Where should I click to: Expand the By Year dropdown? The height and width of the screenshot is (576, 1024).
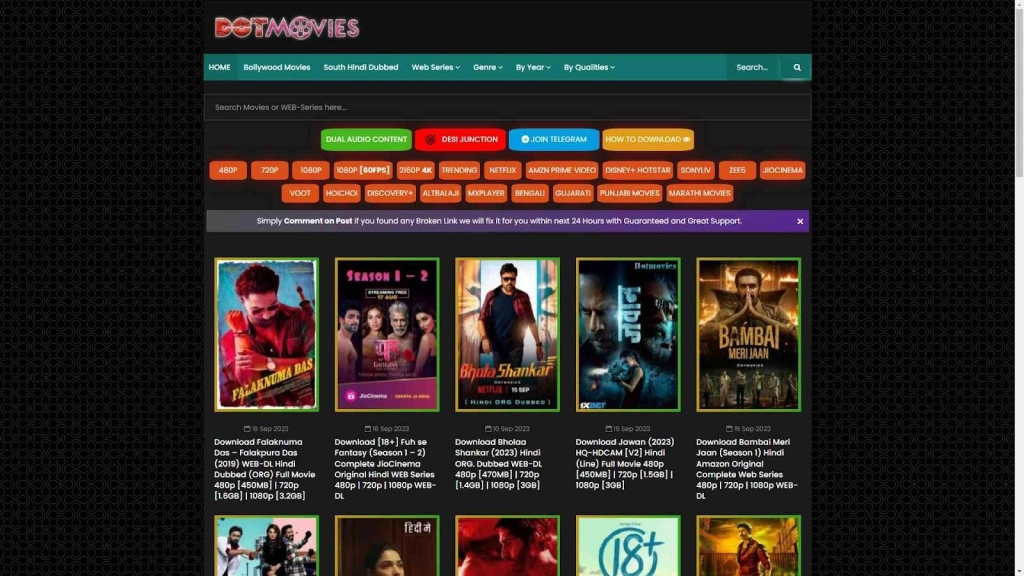(531, 67)
